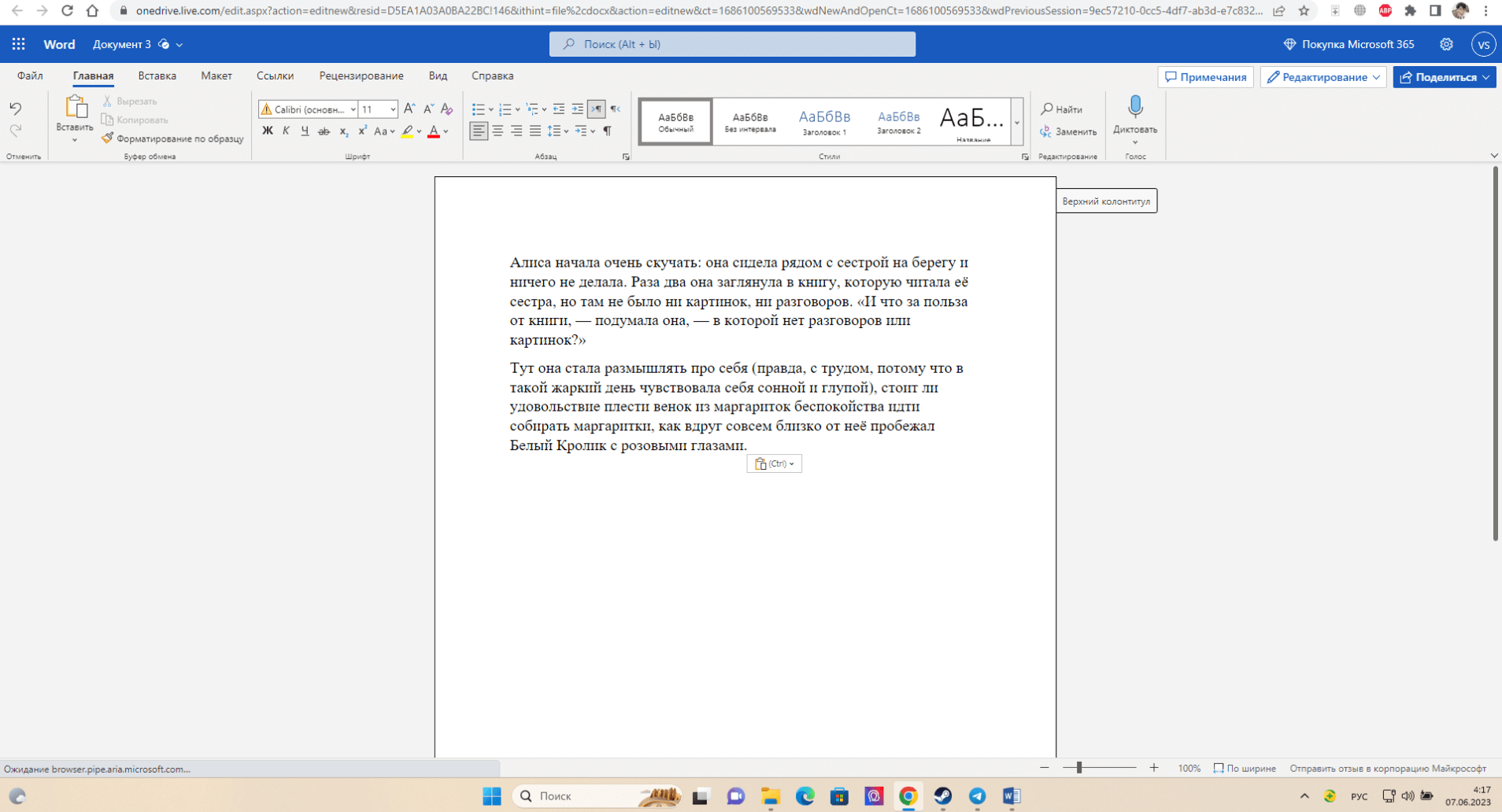Screen dimensions: 1502x812
Task: Click the Format Painter brush icon
Action: click(107, 138)
